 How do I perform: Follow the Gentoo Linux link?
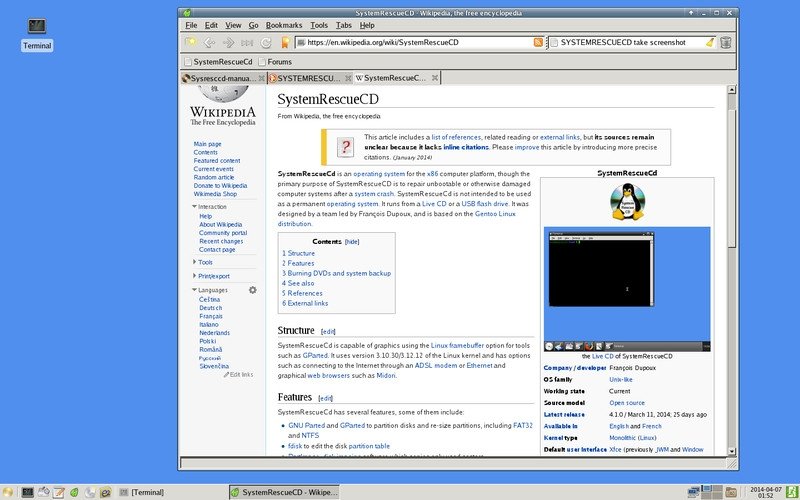point(495,214)
